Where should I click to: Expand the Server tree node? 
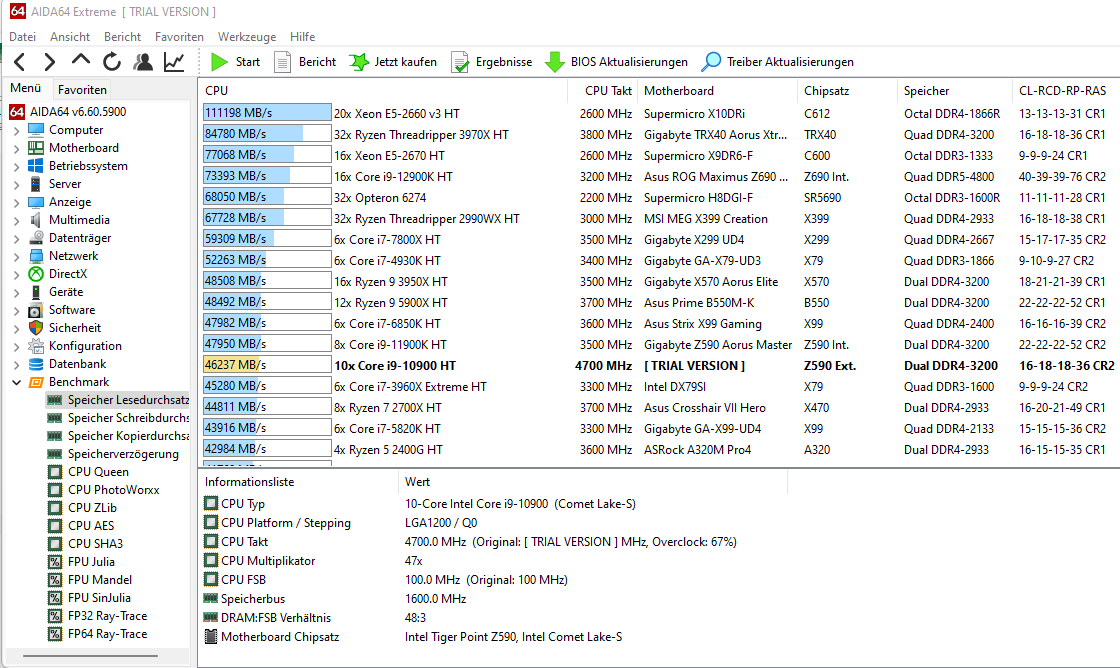(16, 184)
